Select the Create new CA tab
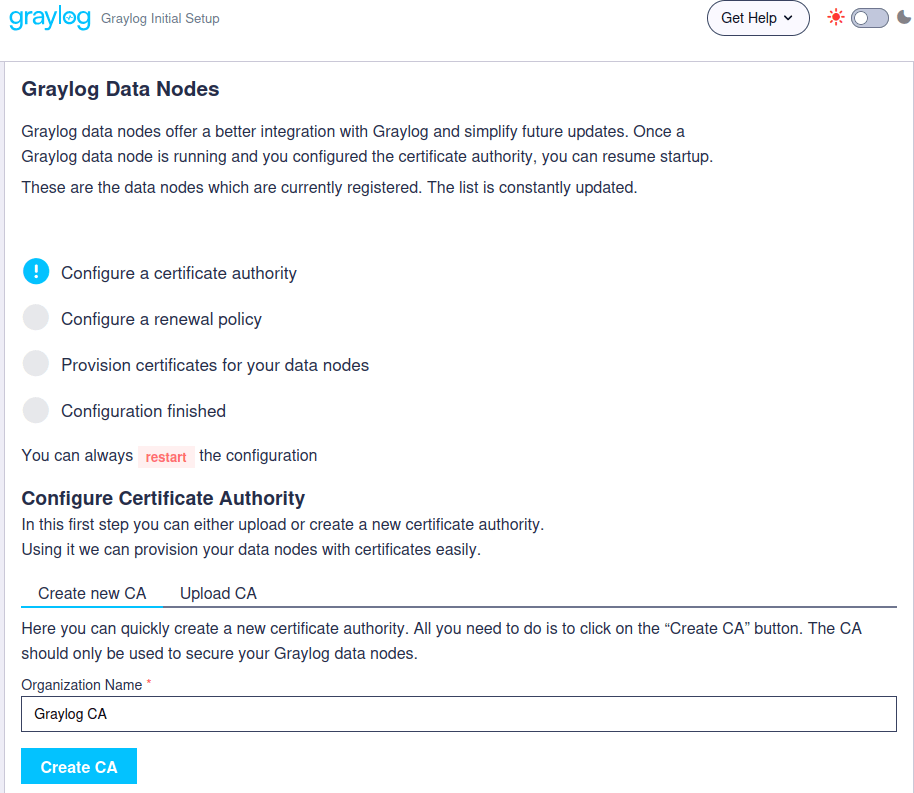The image size is (914, 793). [x=92, y=593]
